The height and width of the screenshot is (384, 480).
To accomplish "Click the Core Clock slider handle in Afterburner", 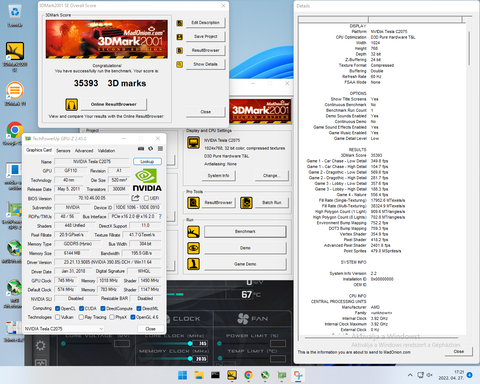I will 190,343.
